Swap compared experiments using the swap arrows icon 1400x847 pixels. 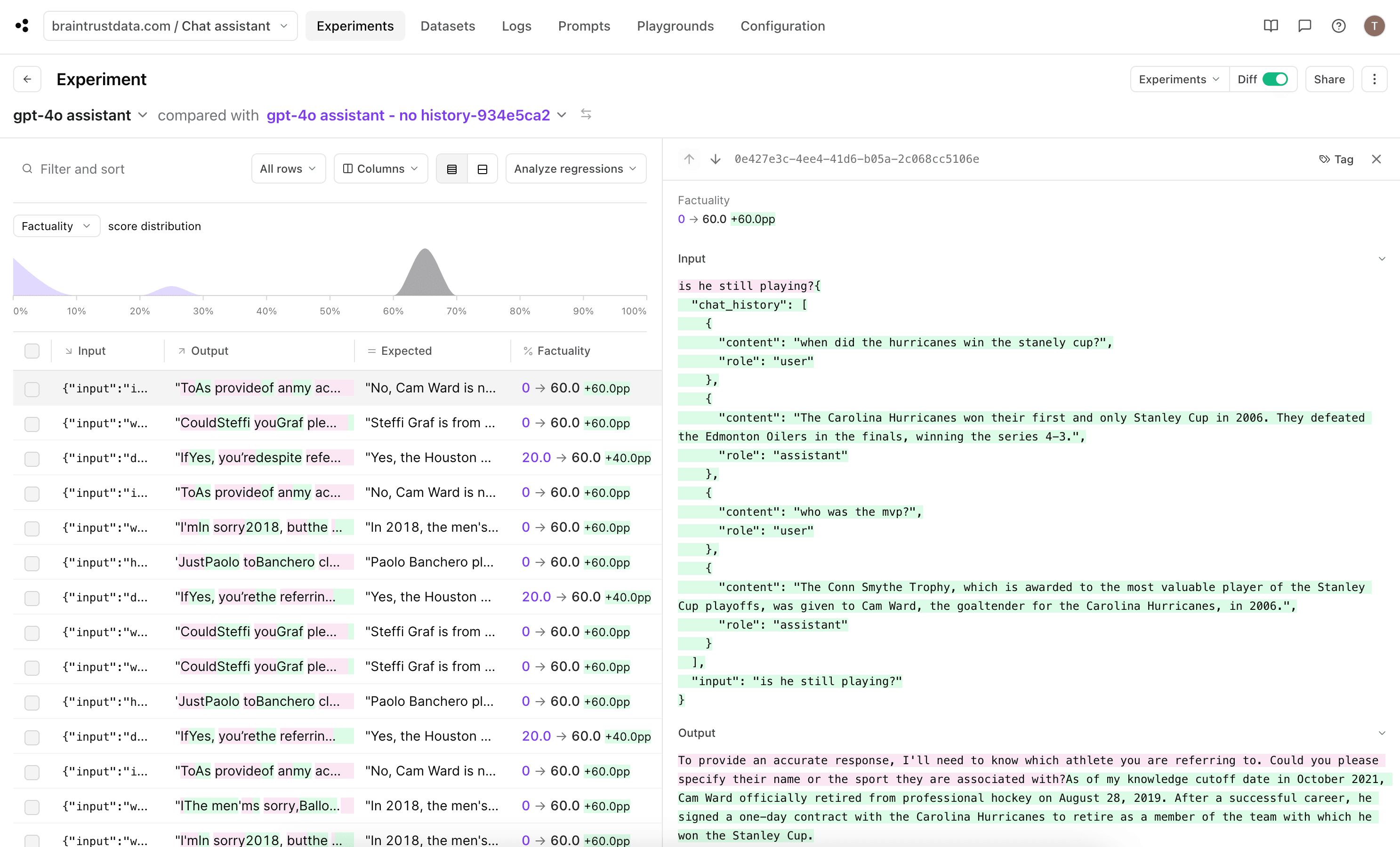point(586,114)
